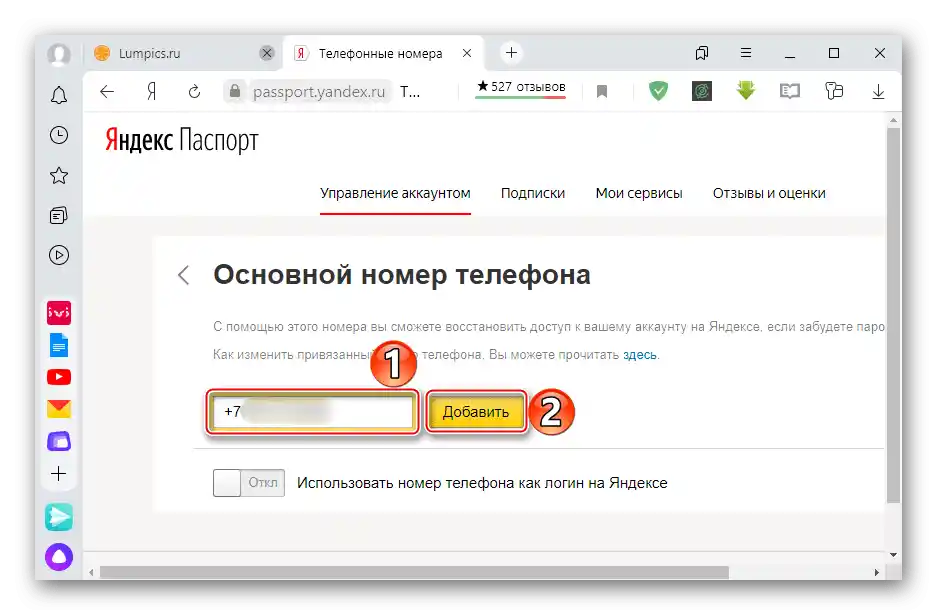Close the Телефонные номера tab
Screen dimensions: 937x615
pyautogui.click(x=467, y=53)
